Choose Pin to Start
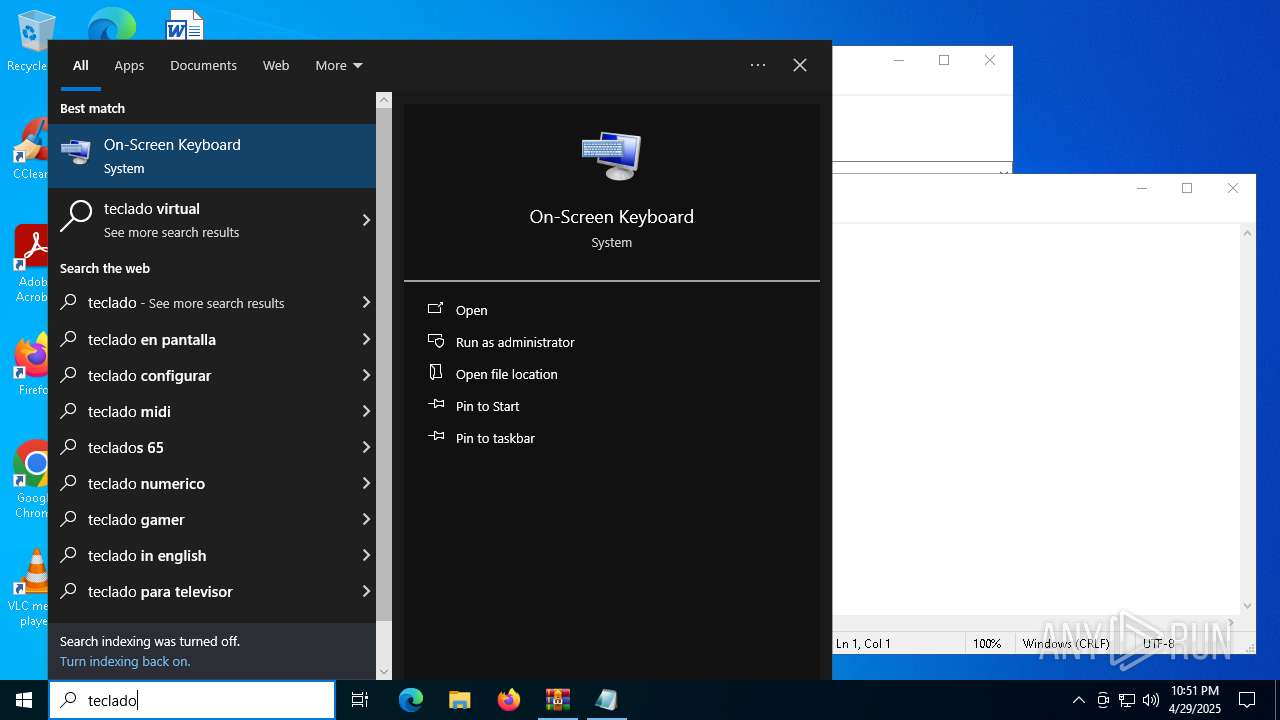Screen dimensions: 1280x720 [487, 406]
